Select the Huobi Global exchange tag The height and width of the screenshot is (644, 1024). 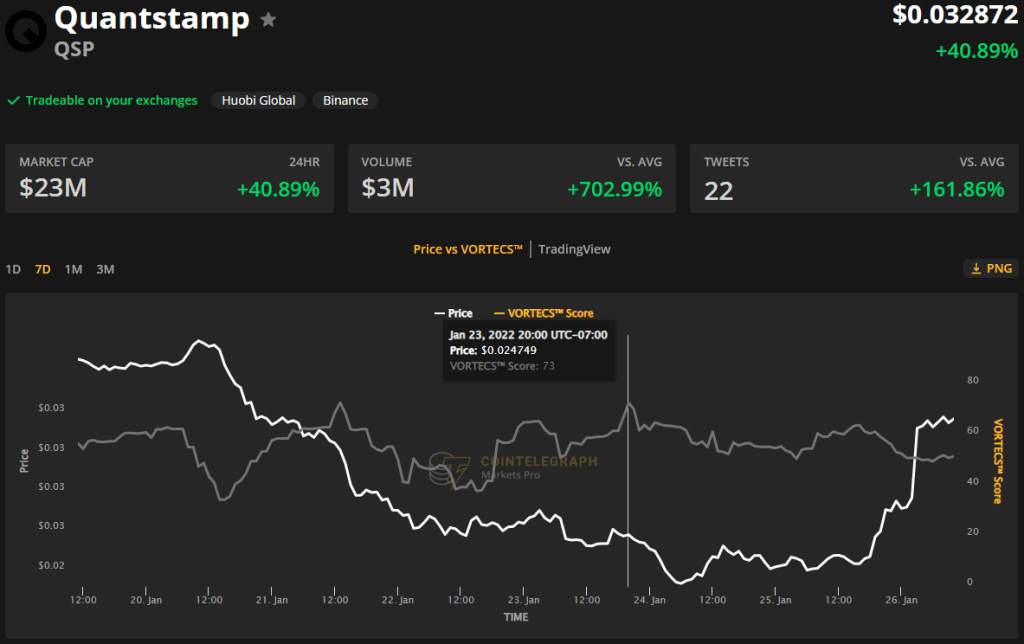point(257,101)
